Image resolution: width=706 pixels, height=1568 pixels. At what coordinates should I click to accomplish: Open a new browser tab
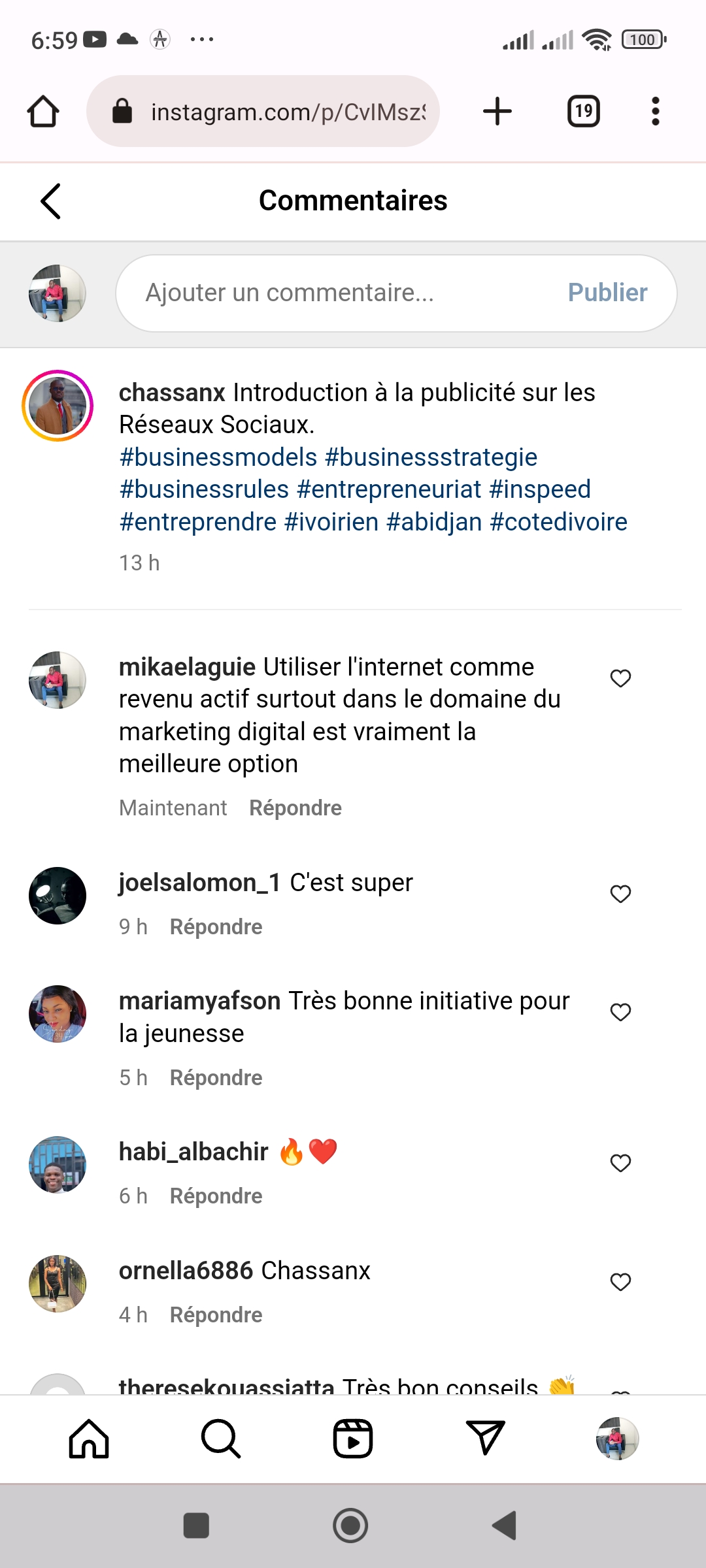497,111
